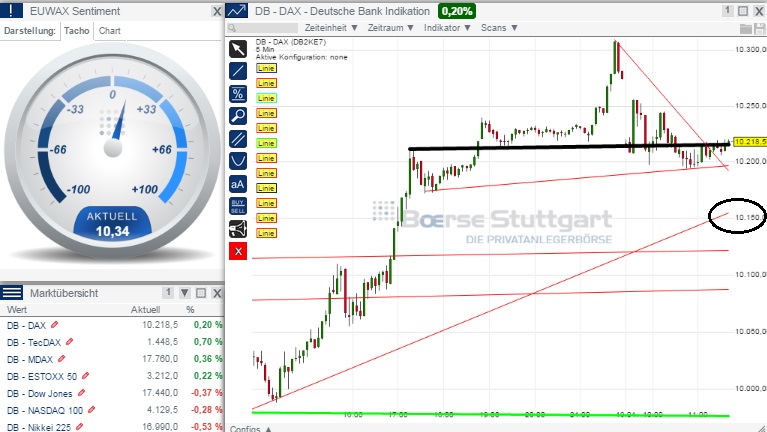Click the green-bordered Linie label
The width and height of the screenshot is (767, 432).
266,143
